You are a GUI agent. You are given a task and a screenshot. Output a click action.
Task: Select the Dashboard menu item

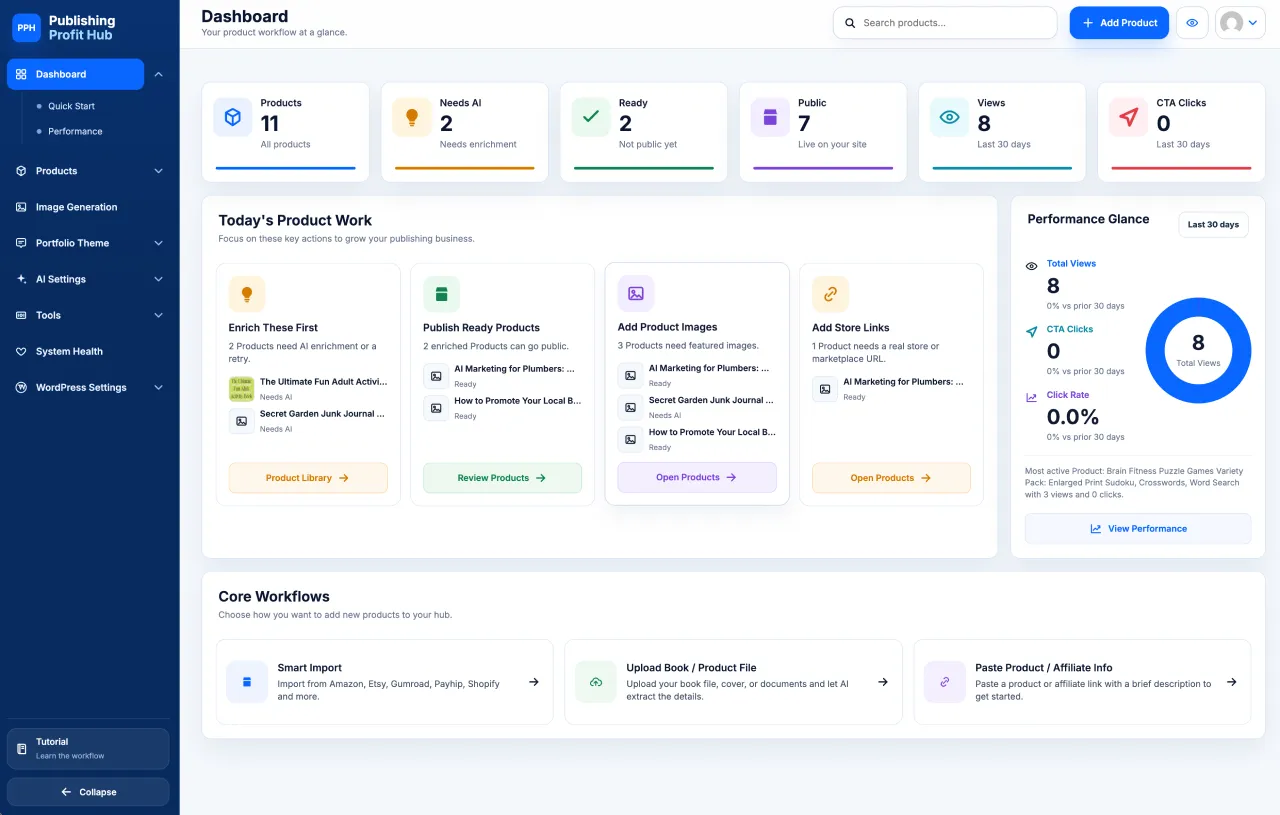tap(75, 74)
